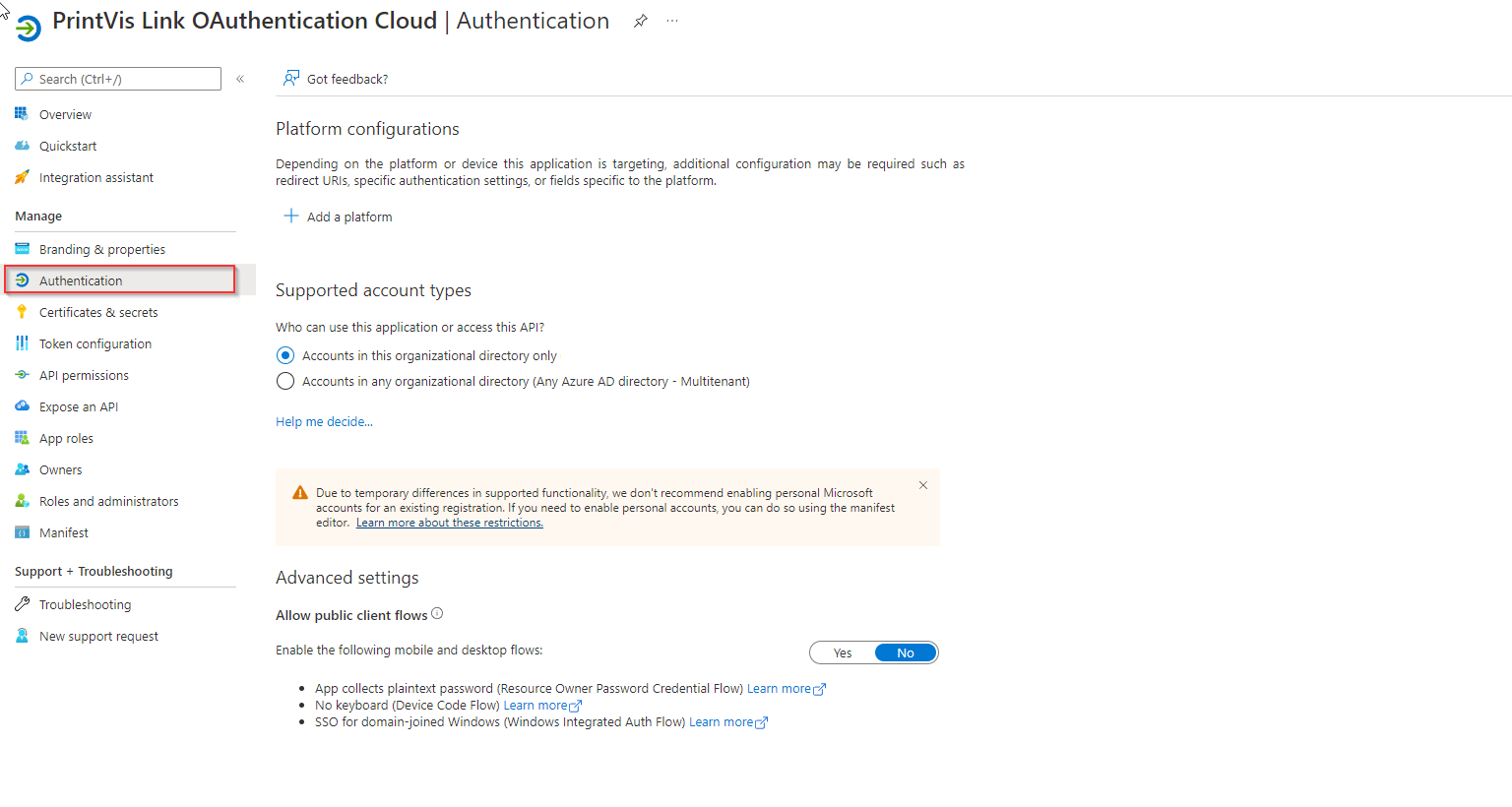Click the Integration assistant rocket icon
Image resolution: width=1512 pixels, height=807 pixels.
22,178
